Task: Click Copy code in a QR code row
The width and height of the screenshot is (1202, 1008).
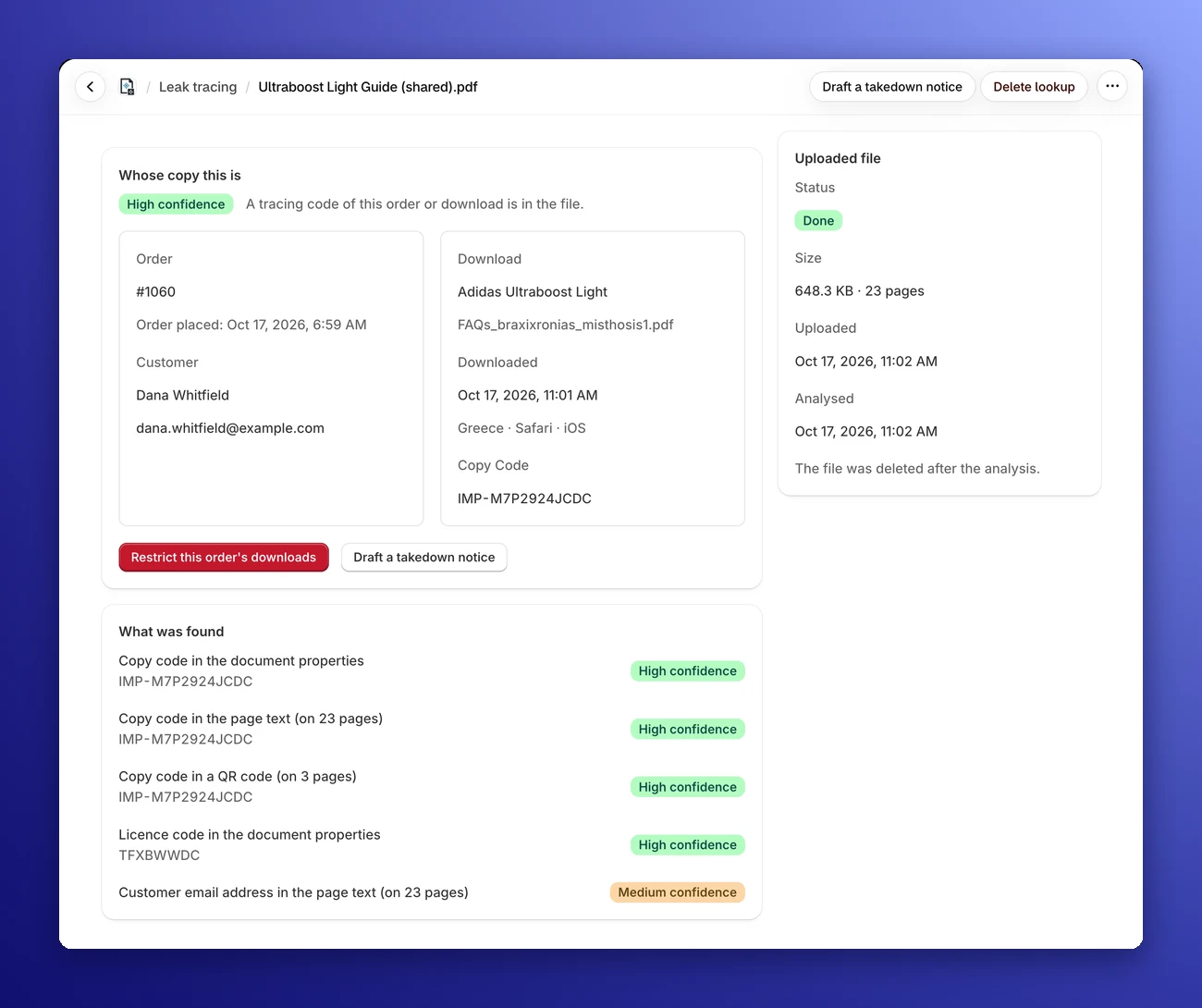Action: click(x=432, y=787)
